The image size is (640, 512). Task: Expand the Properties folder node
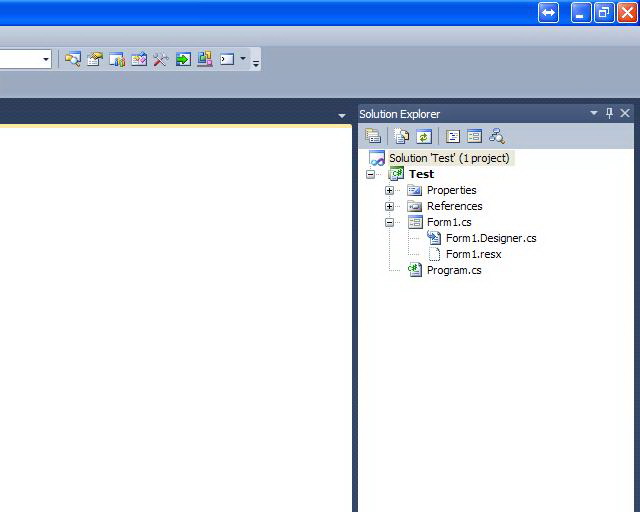pyautogui.click(x=389, y=190)
